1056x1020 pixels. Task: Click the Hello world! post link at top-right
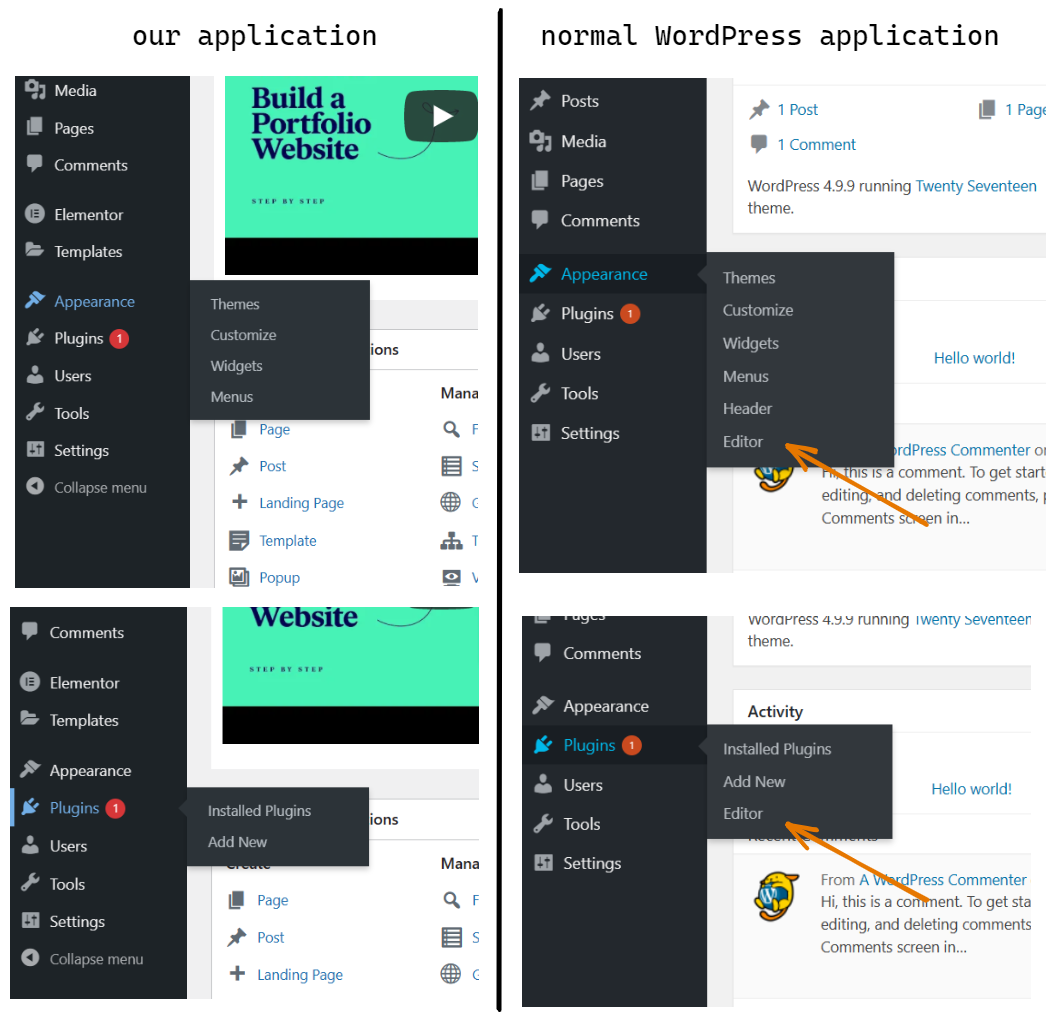[x=974, y=358]
